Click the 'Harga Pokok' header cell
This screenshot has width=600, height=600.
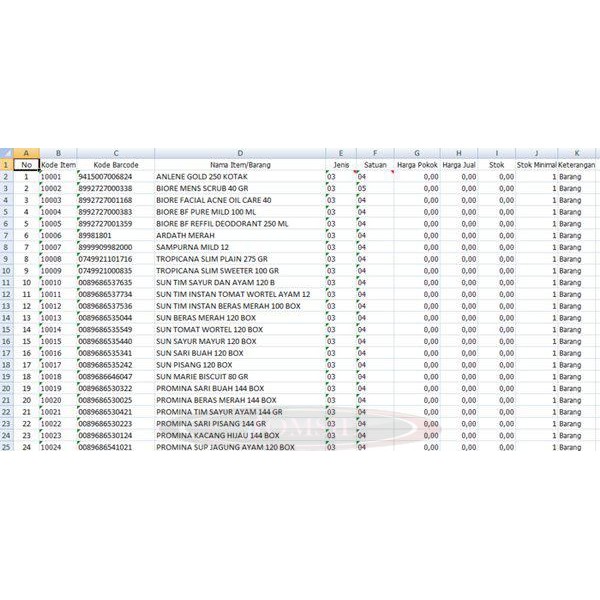pos(416,164)
